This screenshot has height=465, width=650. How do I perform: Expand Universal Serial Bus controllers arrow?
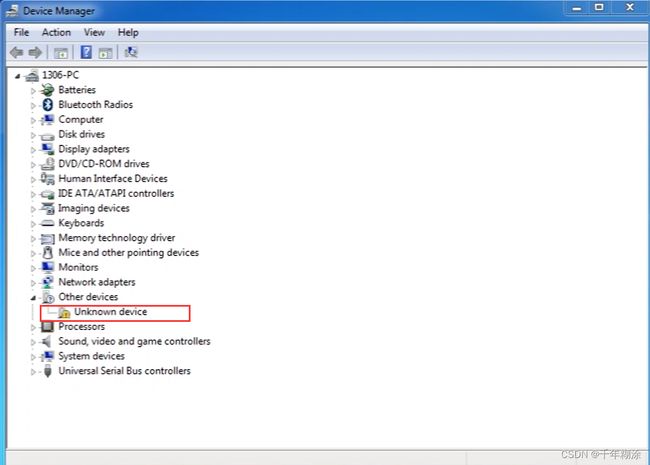(x=33, y=372)
